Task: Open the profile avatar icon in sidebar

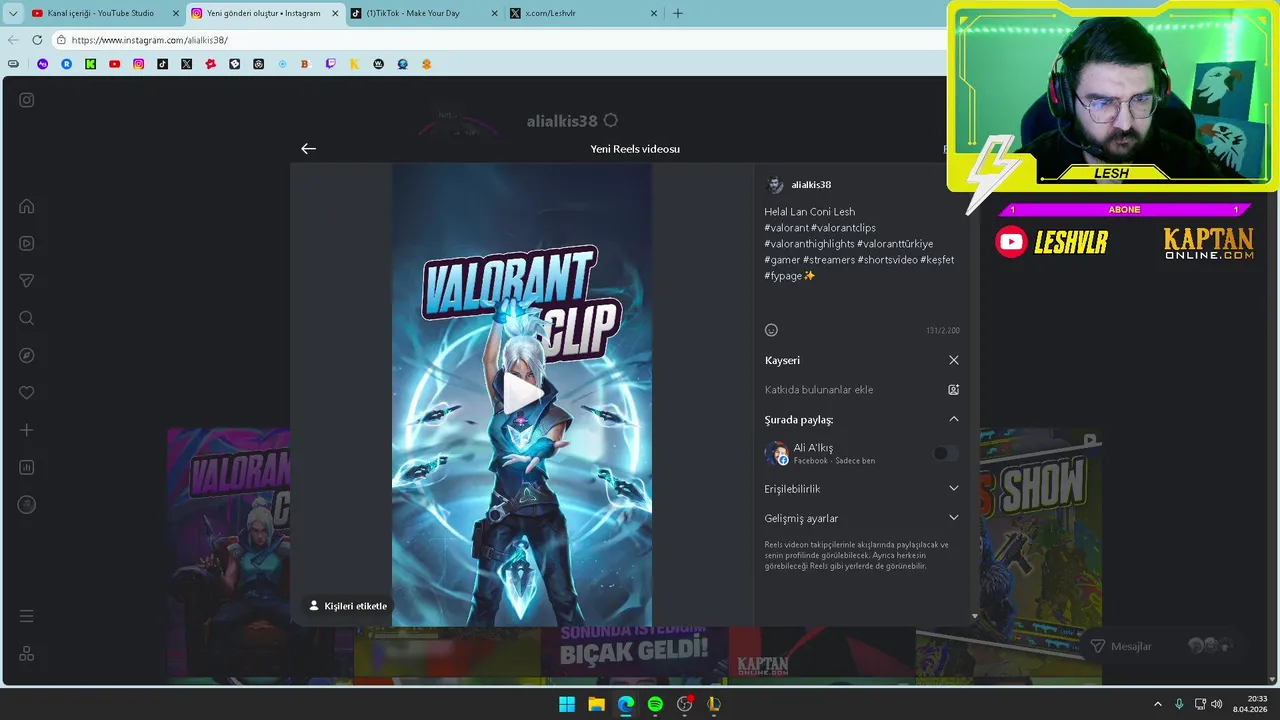Action: (27, 505)
